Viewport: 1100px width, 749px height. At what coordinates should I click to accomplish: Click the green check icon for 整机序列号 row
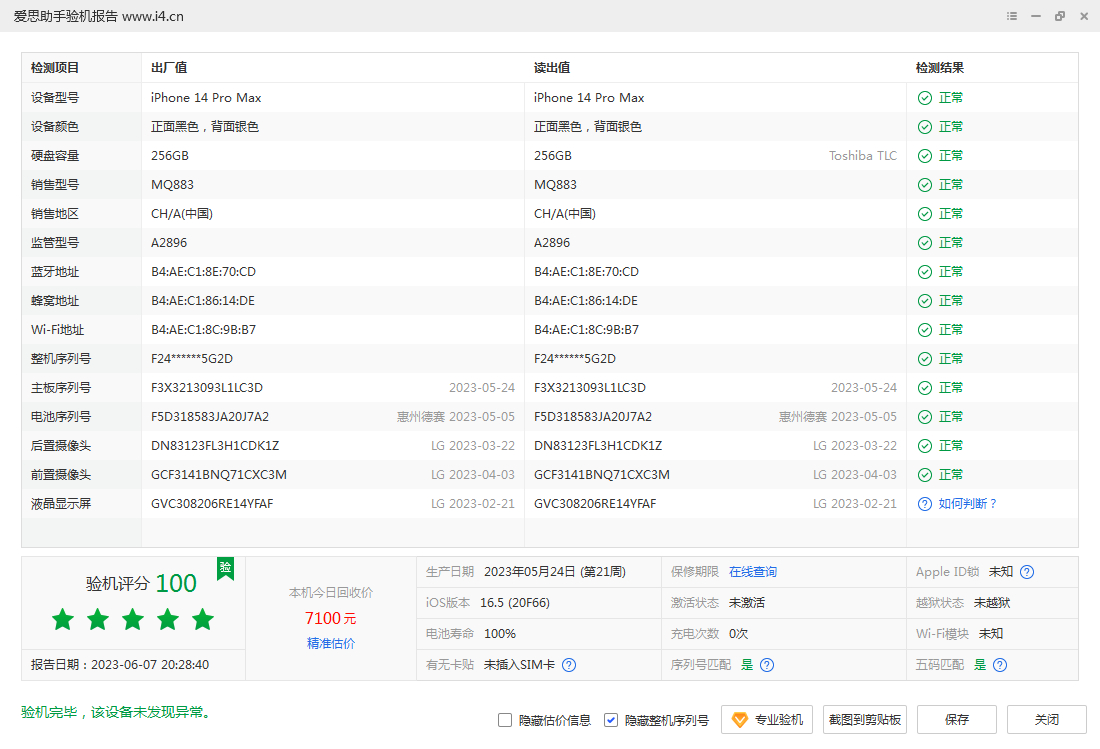tap(925, 359)
